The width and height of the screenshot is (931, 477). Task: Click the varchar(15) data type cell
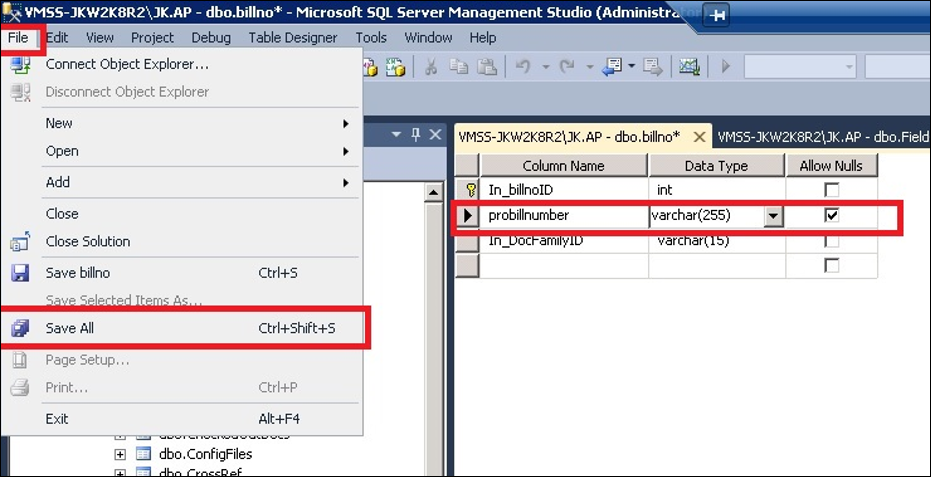click(717, 241)
